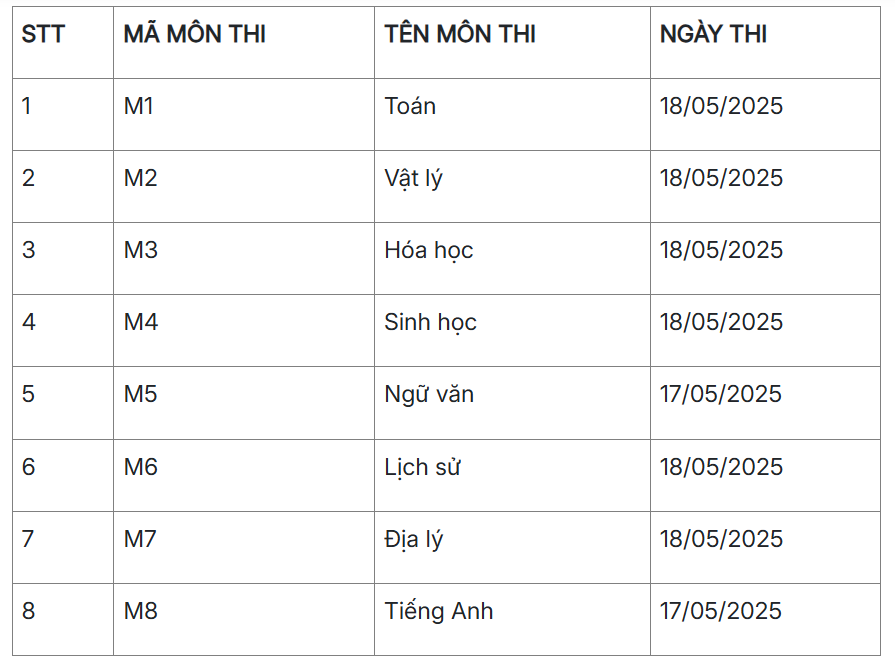Click the exam date for Ngữ văn
The height and width of the screenshot is (660, 895).
[x=721, y=394]
